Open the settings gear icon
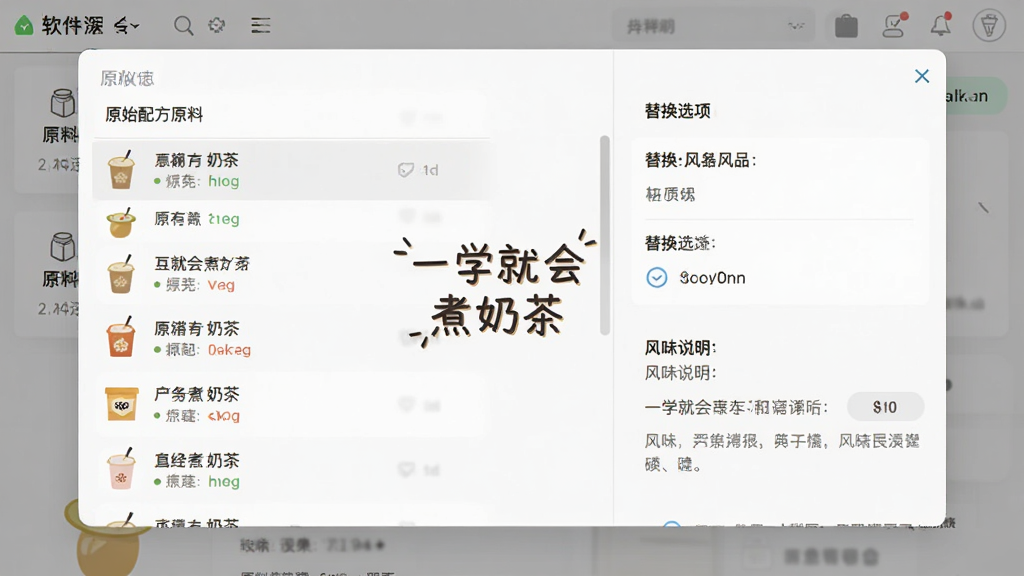 [217, 25]
